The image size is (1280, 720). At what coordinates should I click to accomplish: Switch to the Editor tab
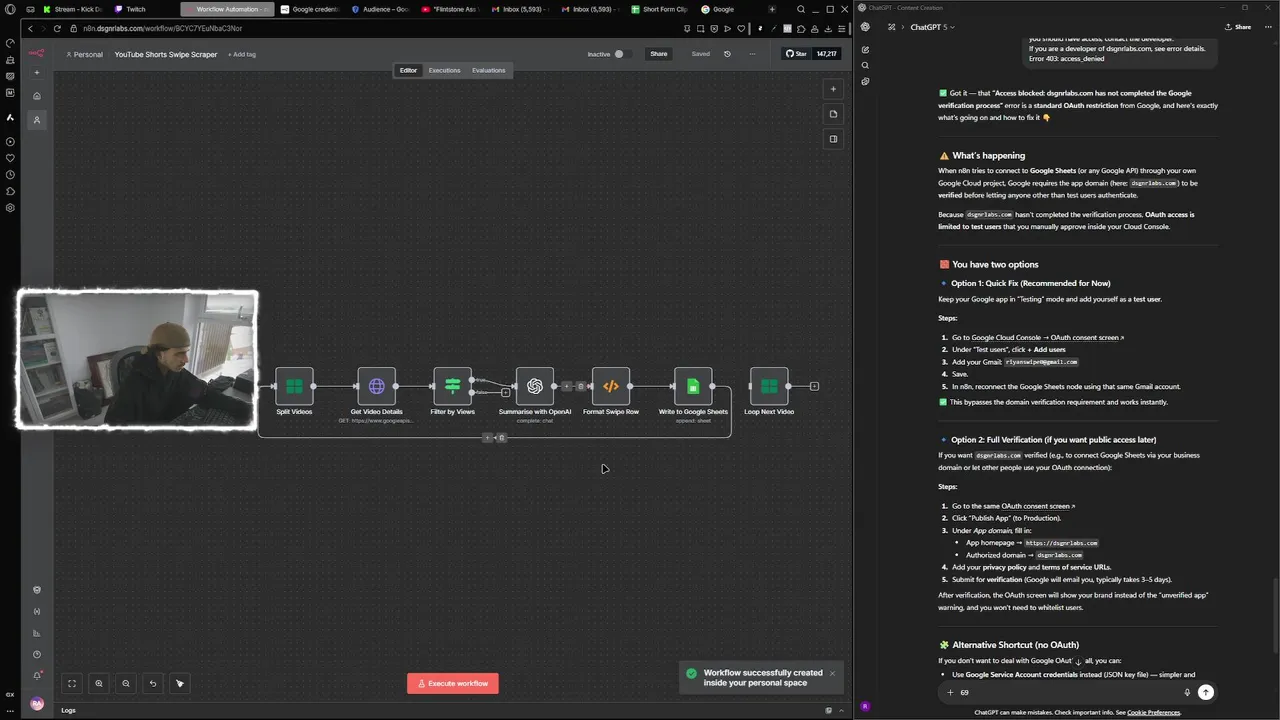click(408, 70)
